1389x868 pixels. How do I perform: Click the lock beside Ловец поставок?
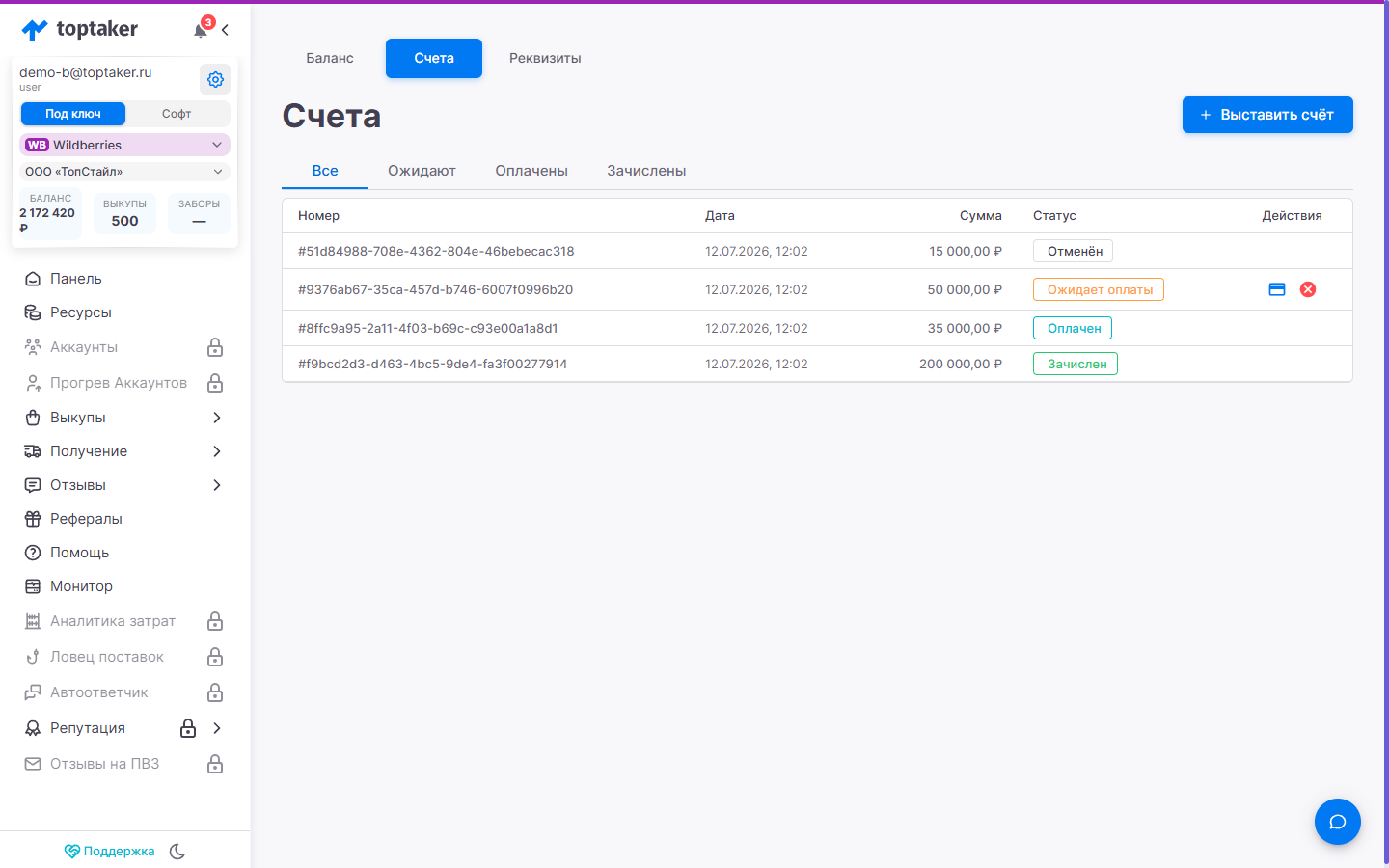(x=215, y=657)
